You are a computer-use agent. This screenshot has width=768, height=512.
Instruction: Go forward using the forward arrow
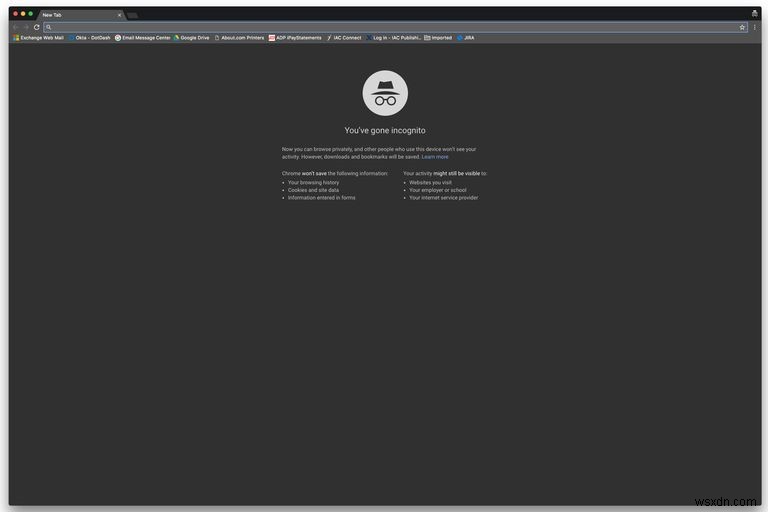tap(25, 27)
